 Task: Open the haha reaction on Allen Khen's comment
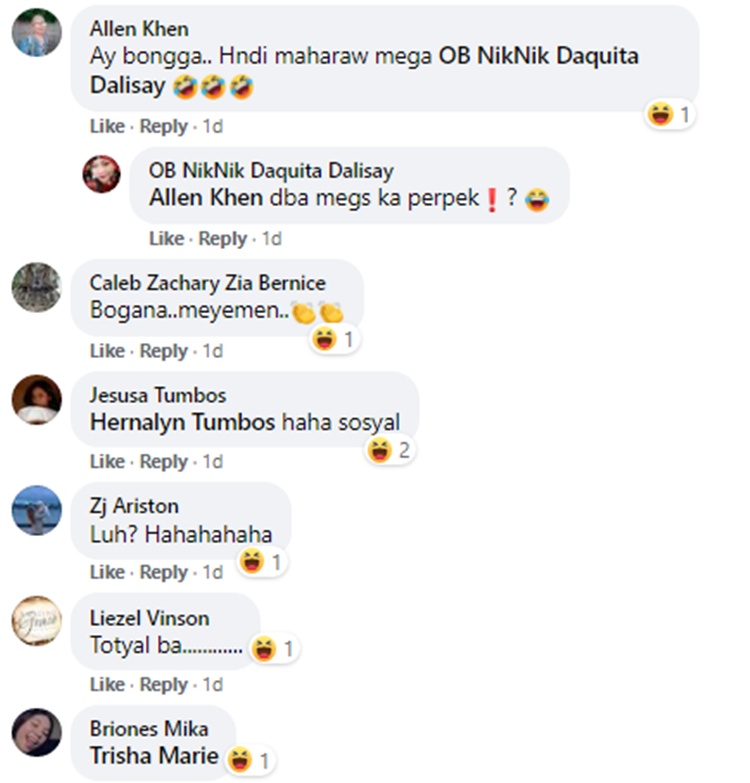pos(670,114)
